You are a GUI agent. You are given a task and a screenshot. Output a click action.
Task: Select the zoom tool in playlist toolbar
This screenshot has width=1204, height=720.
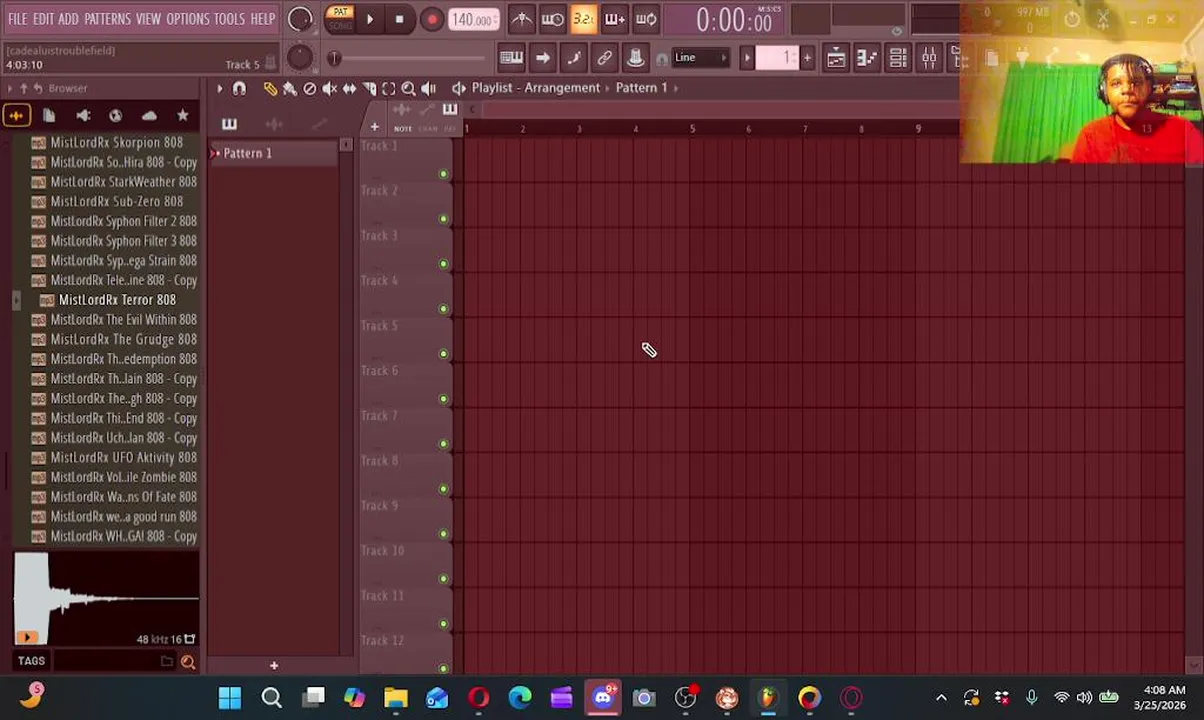(x=408, y=89)
